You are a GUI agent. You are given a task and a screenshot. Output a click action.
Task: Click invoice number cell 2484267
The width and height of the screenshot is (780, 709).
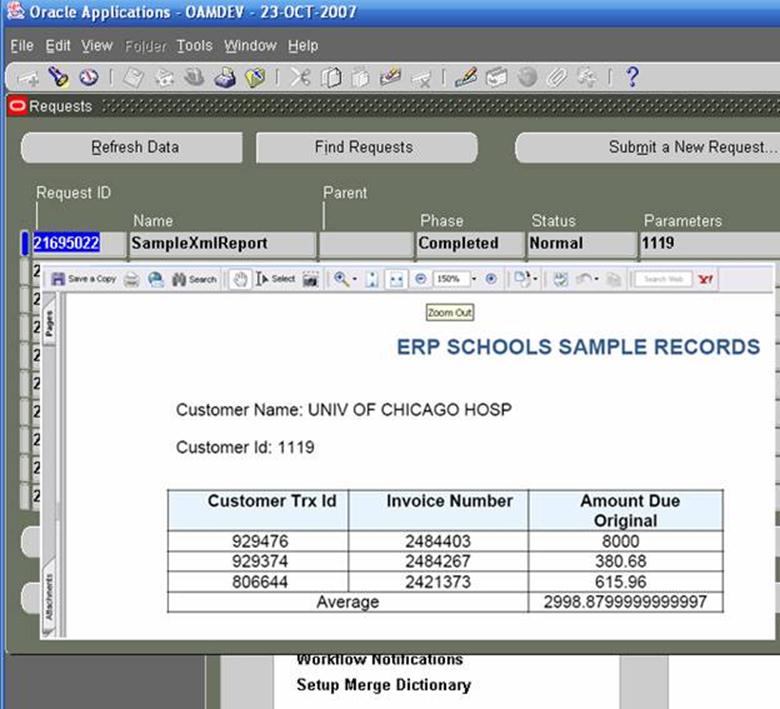coord(438,562)
